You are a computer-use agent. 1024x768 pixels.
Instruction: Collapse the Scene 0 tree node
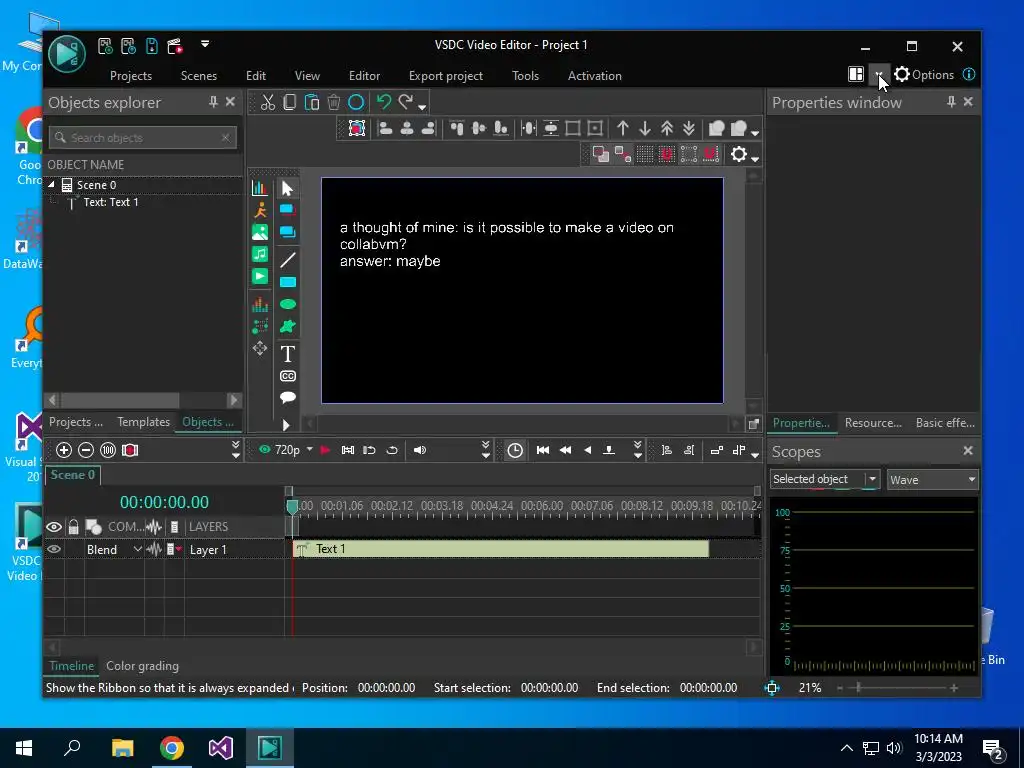coord(52,185)
